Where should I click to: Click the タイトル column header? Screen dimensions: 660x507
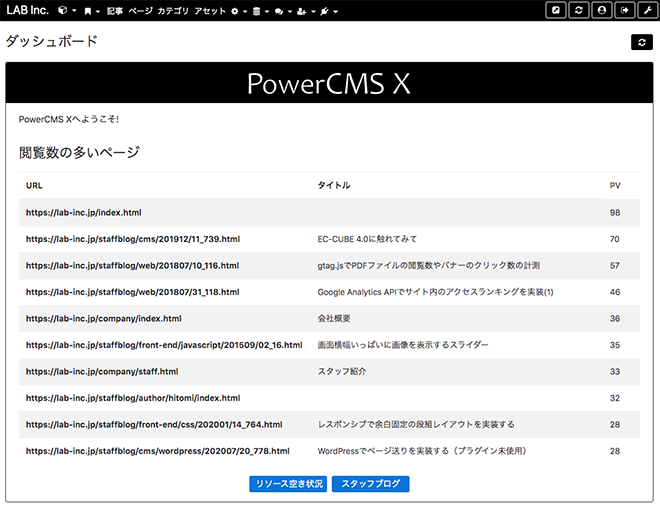[x=334, y=186]
